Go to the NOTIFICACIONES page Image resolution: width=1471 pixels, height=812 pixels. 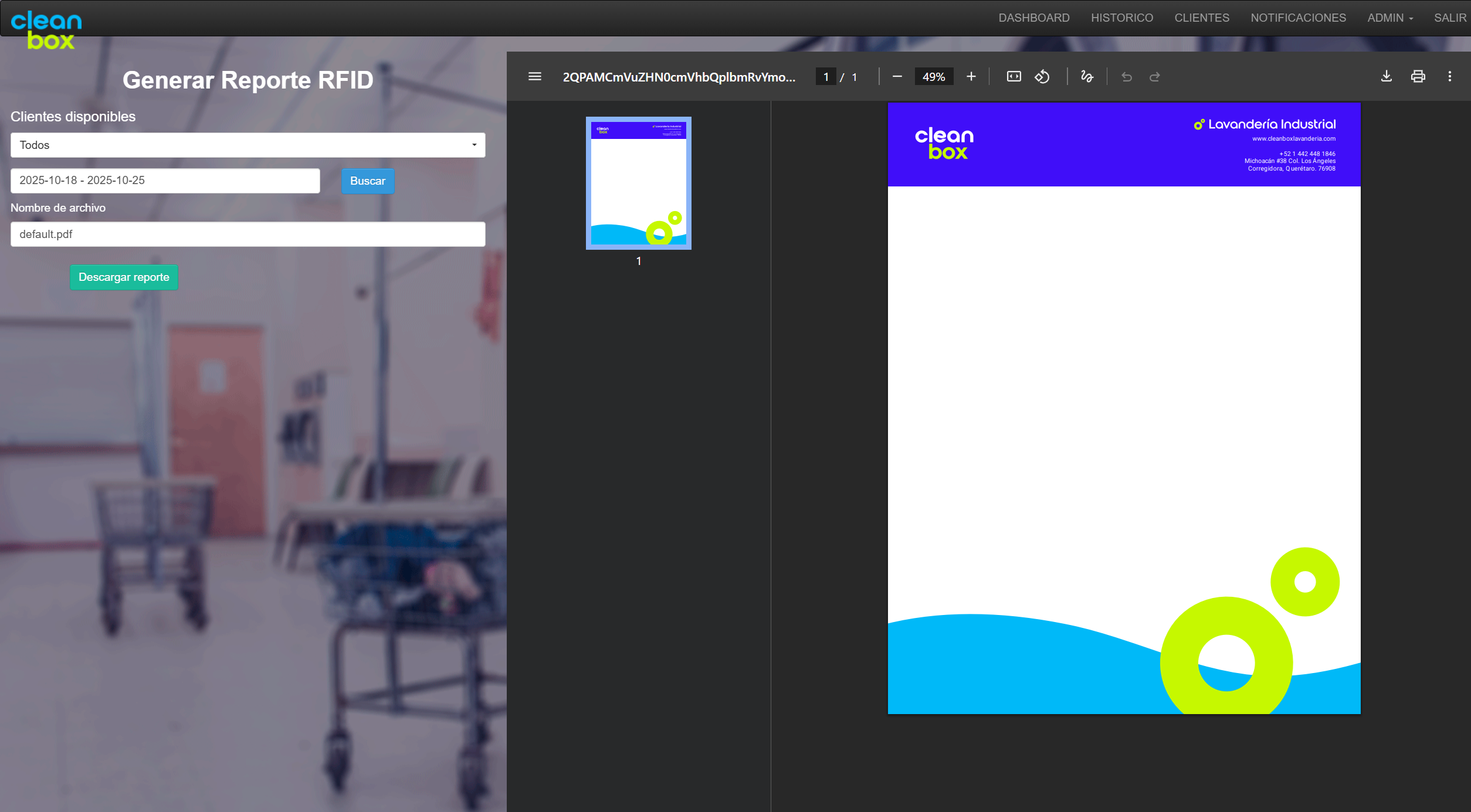point(1298,18)
